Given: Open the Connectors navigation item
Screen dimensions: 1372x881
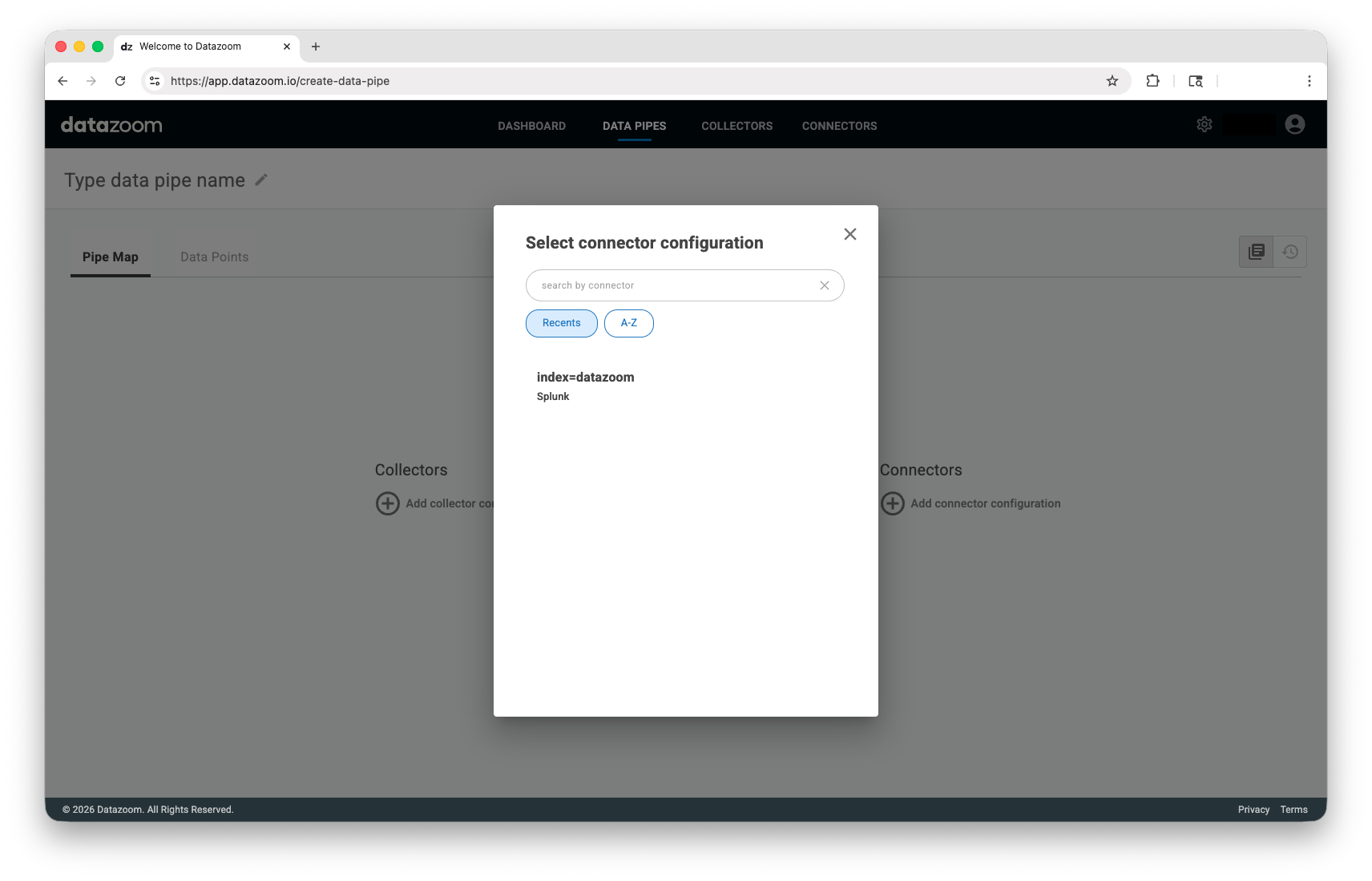Looking at the screenshot, I should (x=839, y=126).
